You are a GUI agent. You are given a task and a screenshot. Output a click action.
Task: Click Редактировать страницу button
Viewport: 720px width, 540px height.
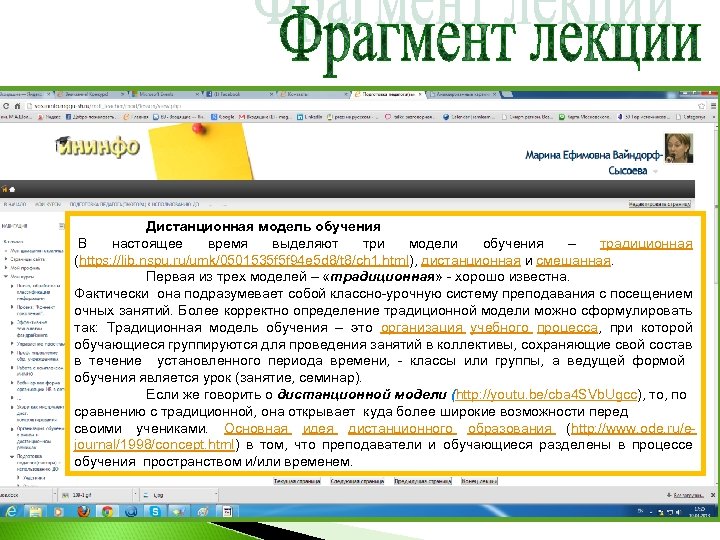pyautogui.click(x=659, y=204)
